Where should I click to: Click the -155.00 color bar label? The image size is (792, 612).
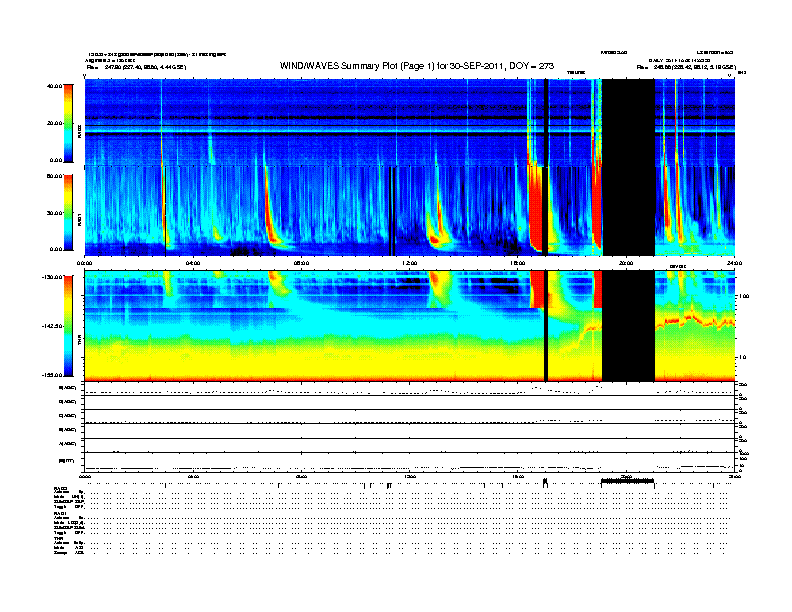[53, 375]
